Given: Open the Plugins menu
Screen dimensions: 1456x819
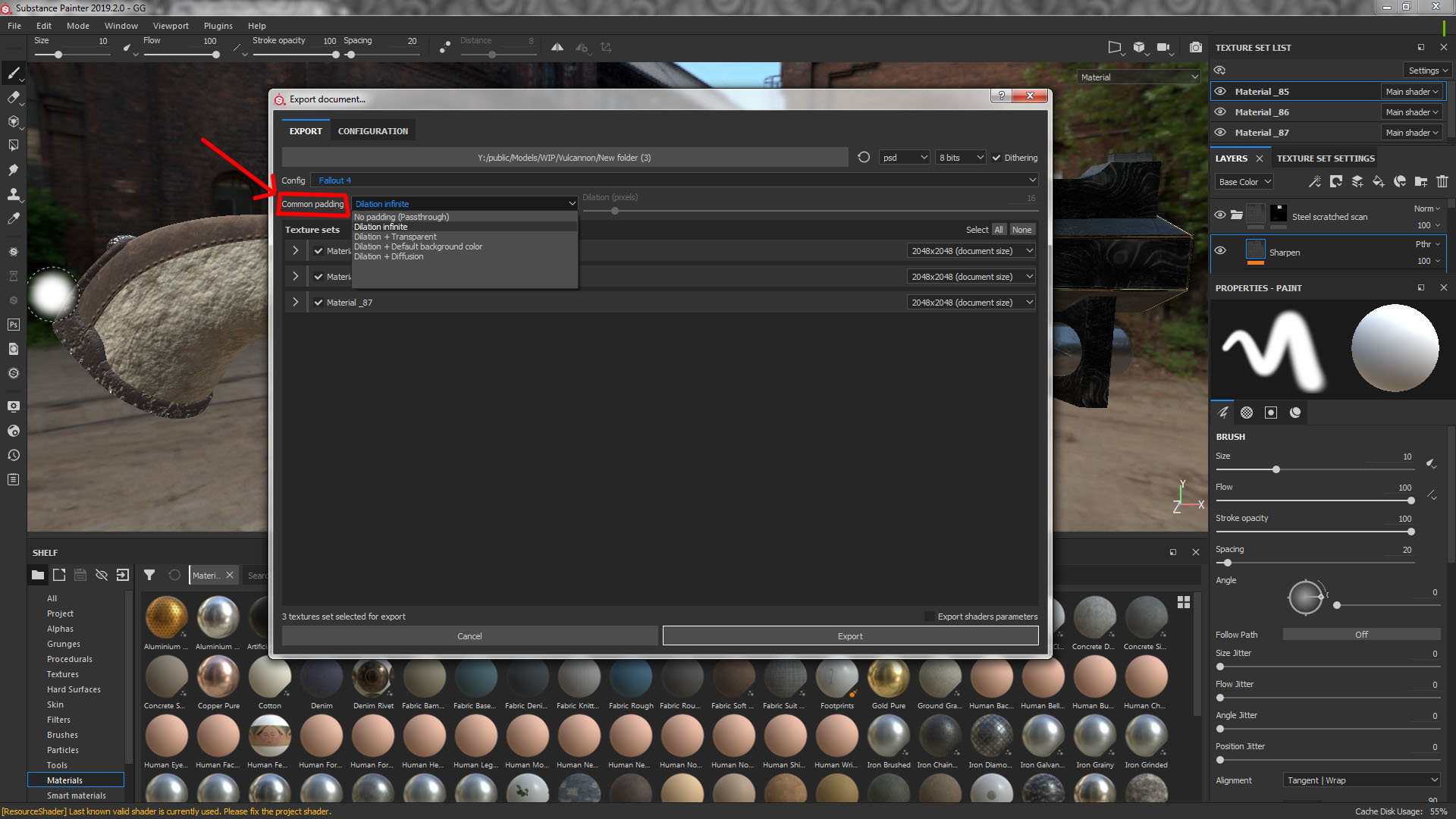Looking at the screenshot, I should point(218,26).
